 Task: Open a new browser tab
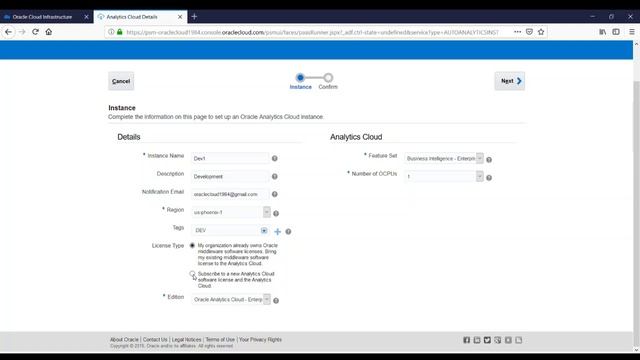[x=194, y=17]
